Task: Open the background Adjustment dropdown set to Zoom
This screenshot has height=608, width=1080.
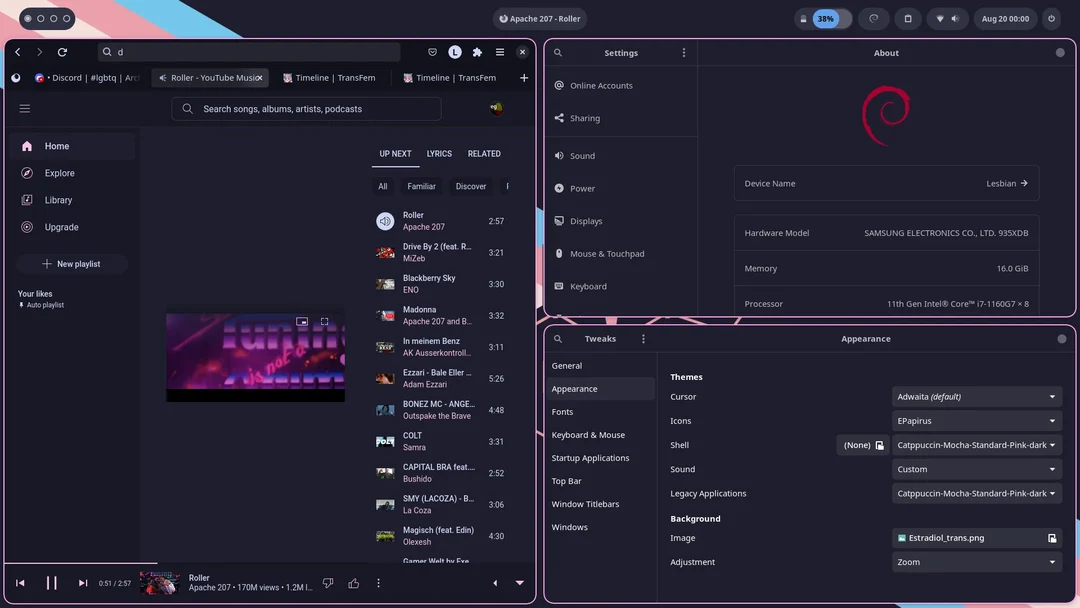Action: coord(975,561)
